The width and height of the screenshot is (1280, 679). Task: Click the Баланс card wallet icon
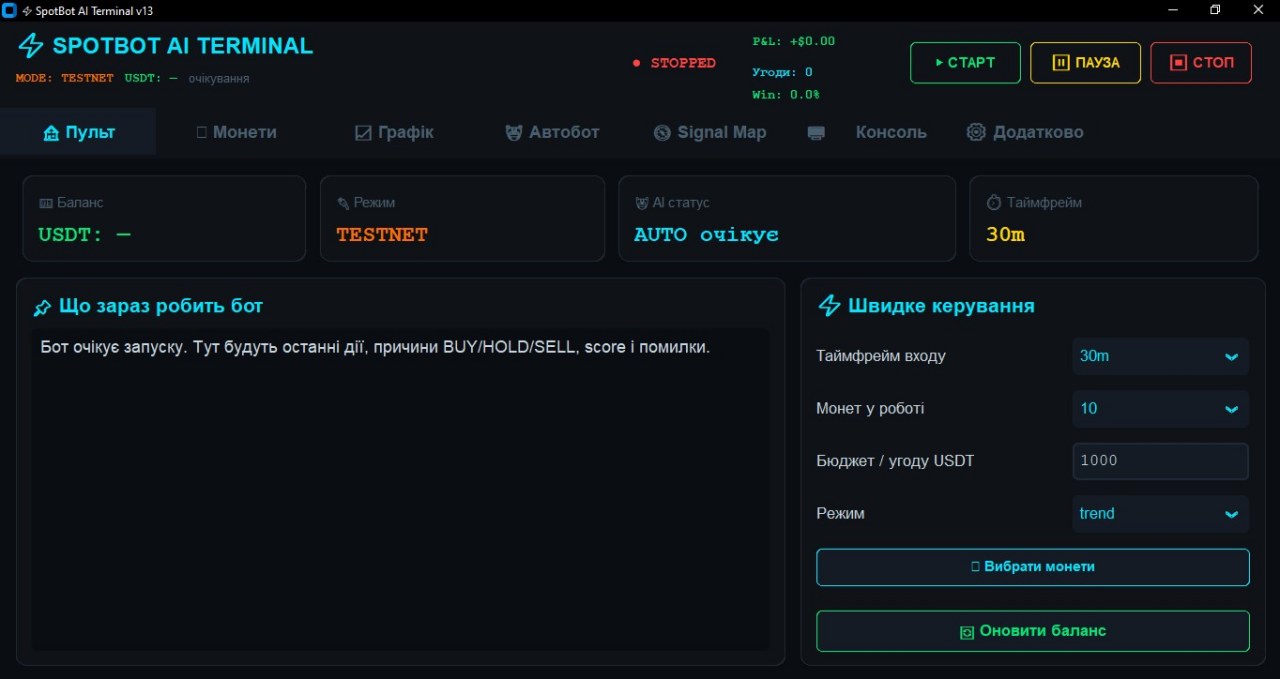45,203
